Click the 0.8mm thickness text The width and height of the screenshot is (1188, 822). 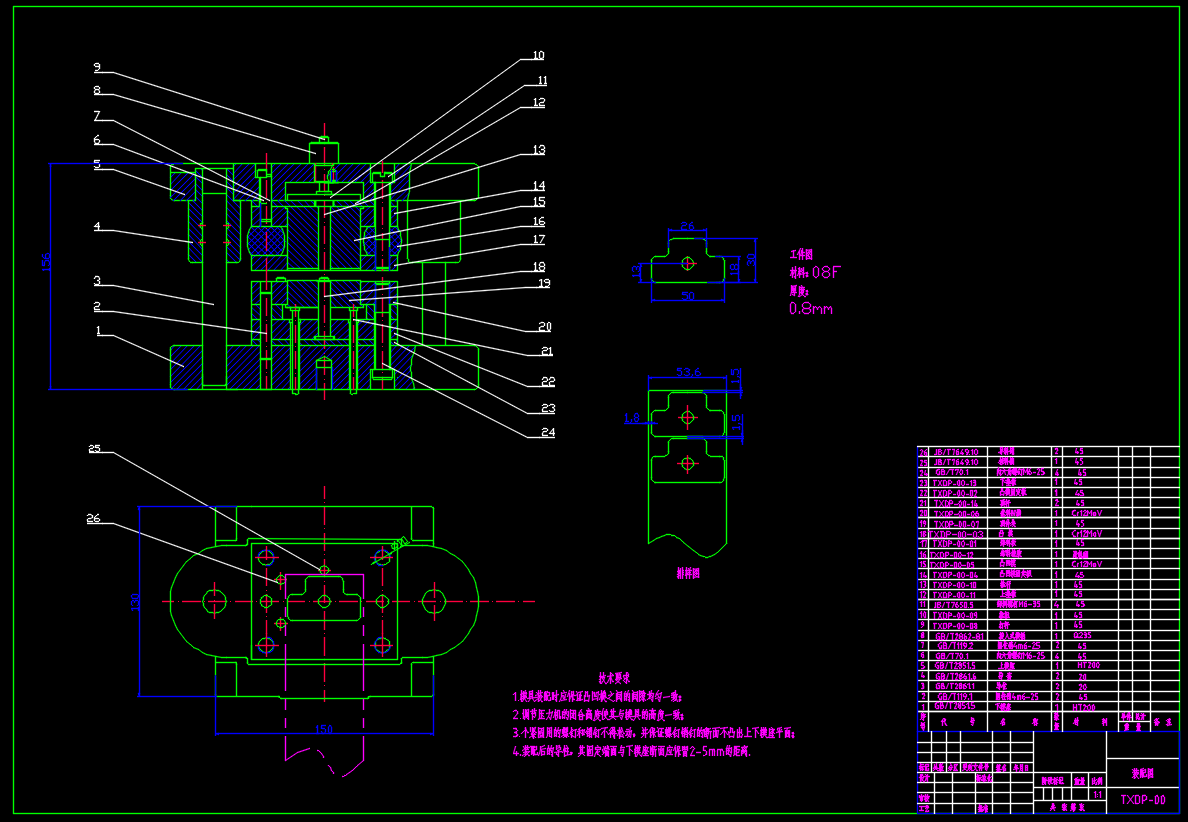tap(811, 309)
